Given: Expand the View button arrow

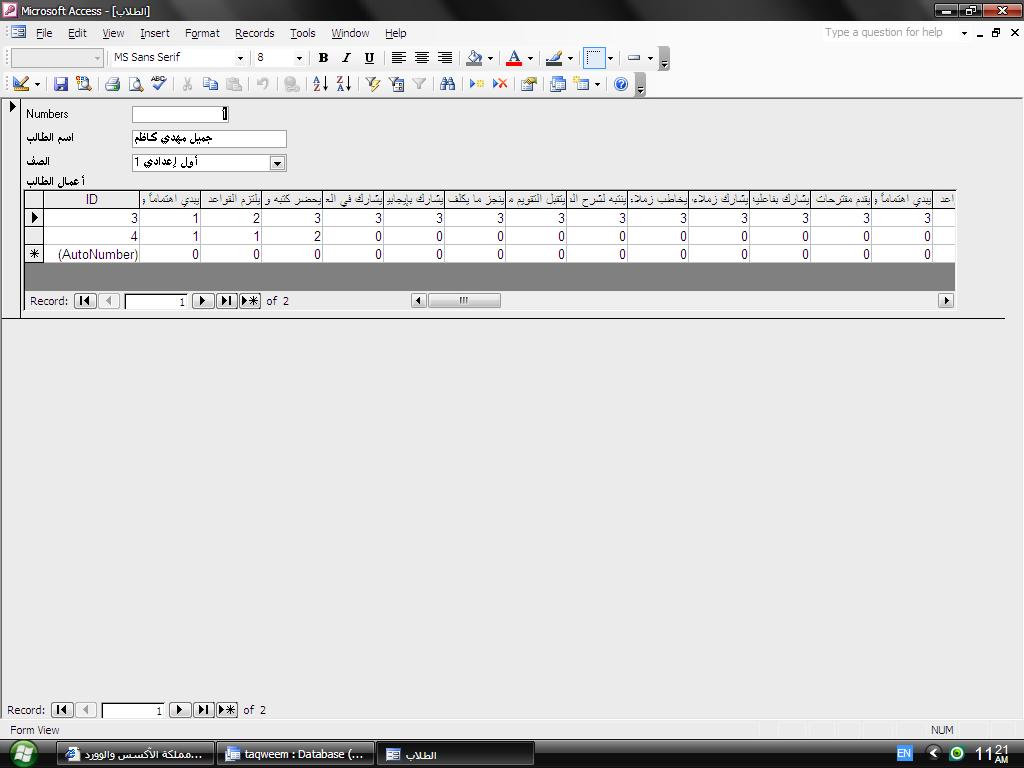Looking at the screenshot, I should click(37, 84).
